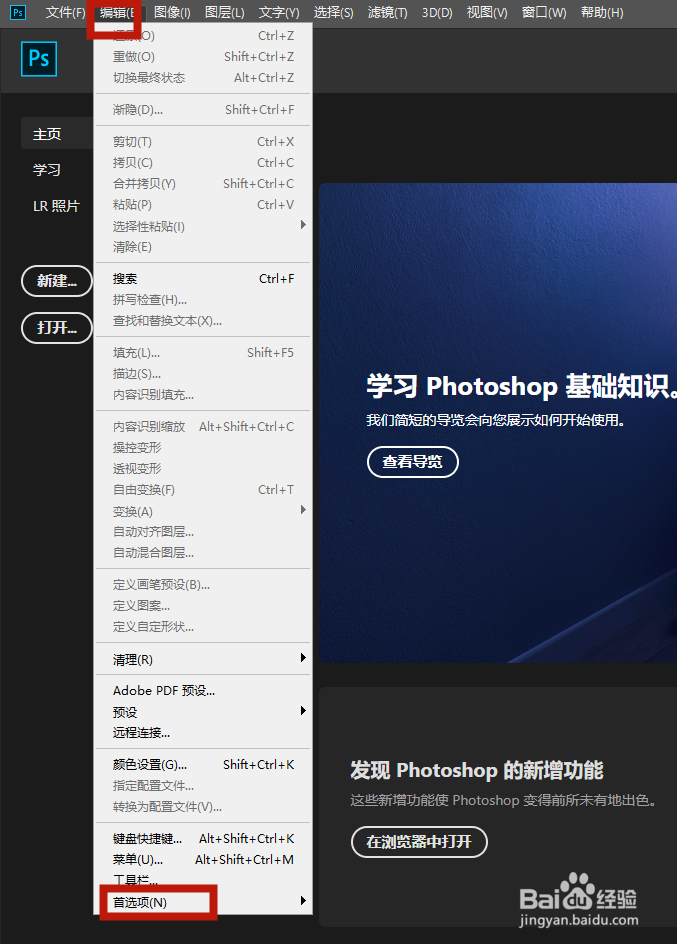Choose 查找和替换文本(X)... menu item
The width and height of the screenshot is (677, 944).
[203, 321]
